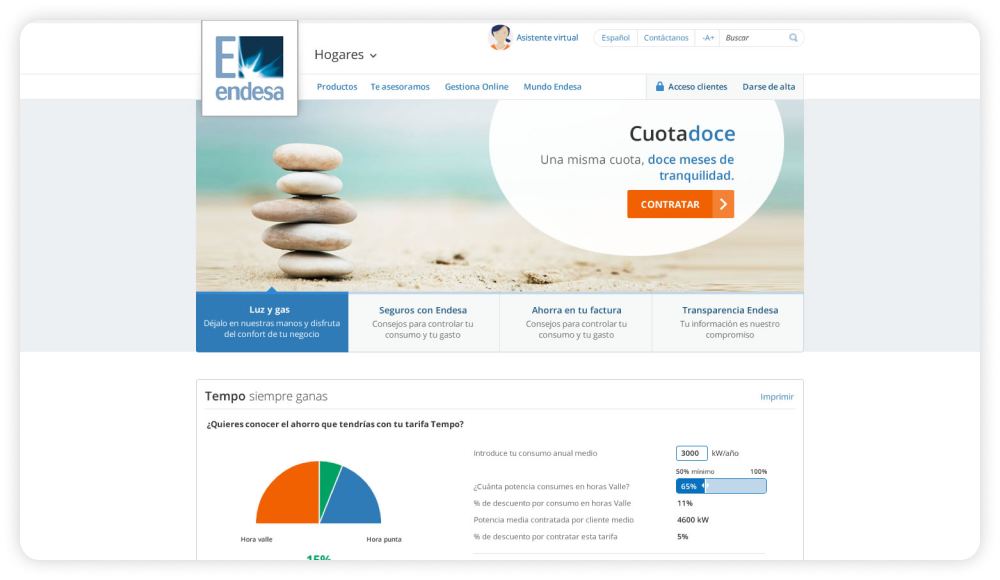The height and width of the screenshot is (580, 1000).
Task: Select the Español language option
Action: 615,38
